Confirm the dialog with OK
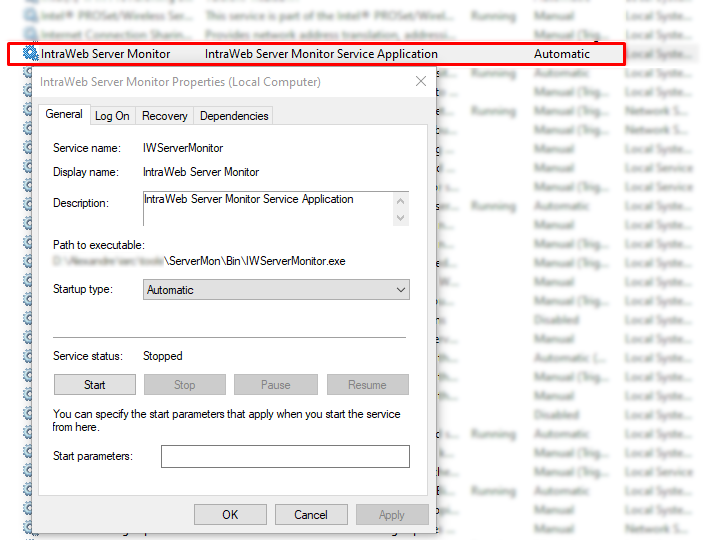Image resolution: width=711 pixels, height=540 pixels. point(230,515)
